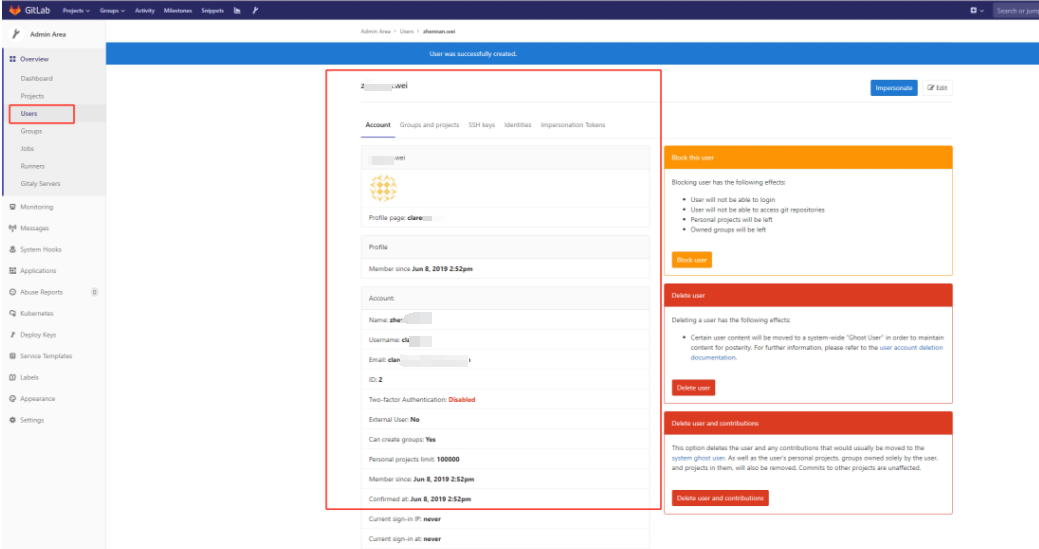The width and height of the screenshot is (1039, 549).
Task: Open Snippets in the top navigation
Action: 212,11
